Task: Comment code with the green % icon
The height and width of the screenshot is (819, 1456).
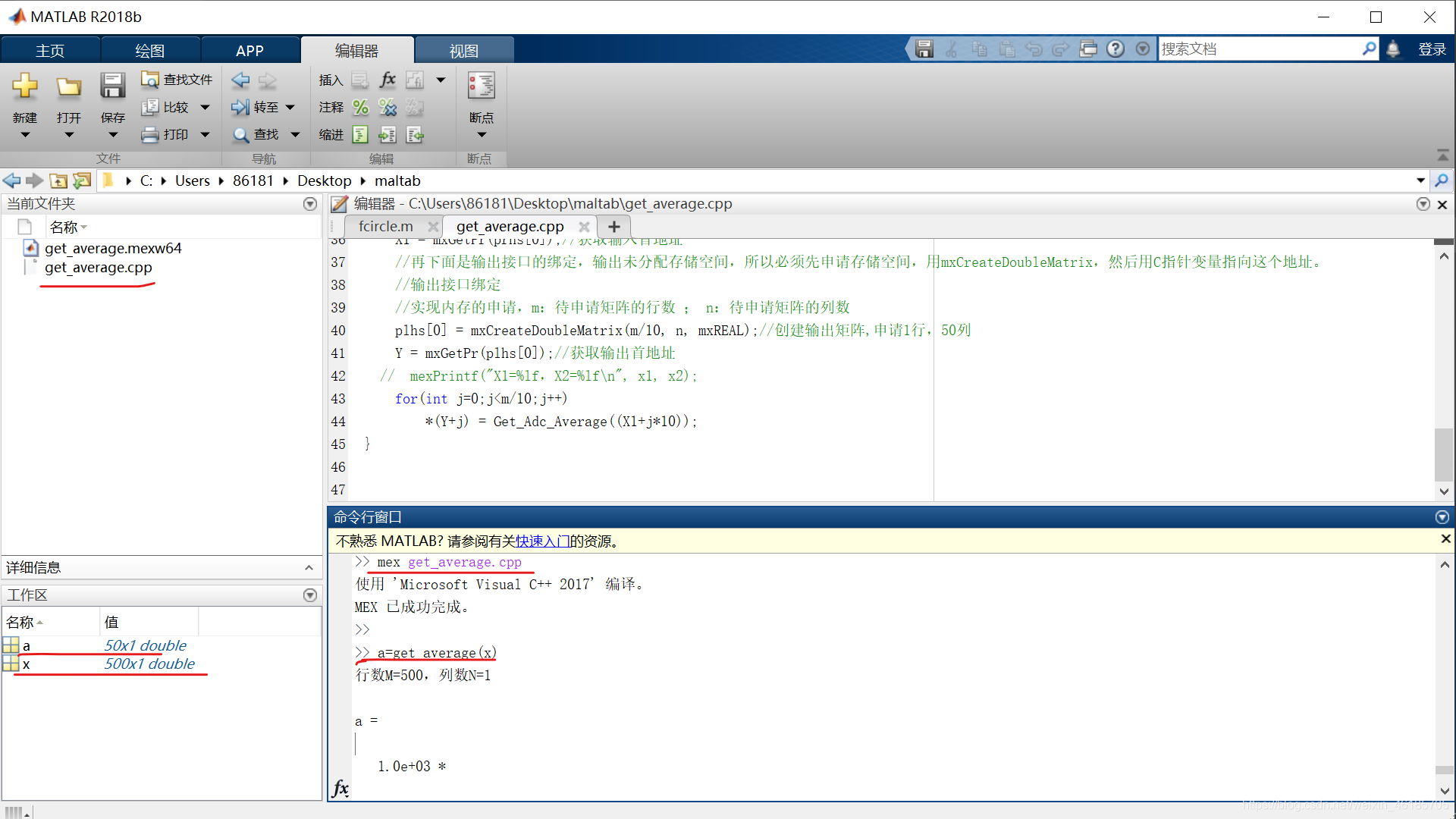Action: click(360, 108)
